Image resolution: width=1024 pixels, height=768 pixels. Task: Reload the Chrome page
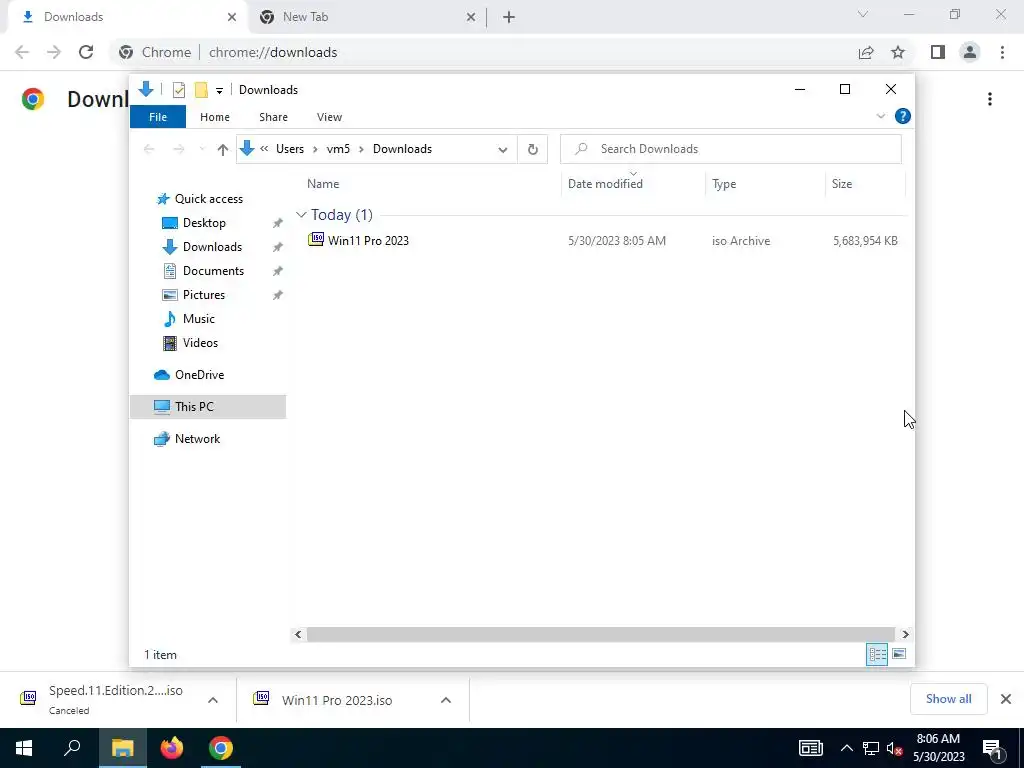(86, 52)
